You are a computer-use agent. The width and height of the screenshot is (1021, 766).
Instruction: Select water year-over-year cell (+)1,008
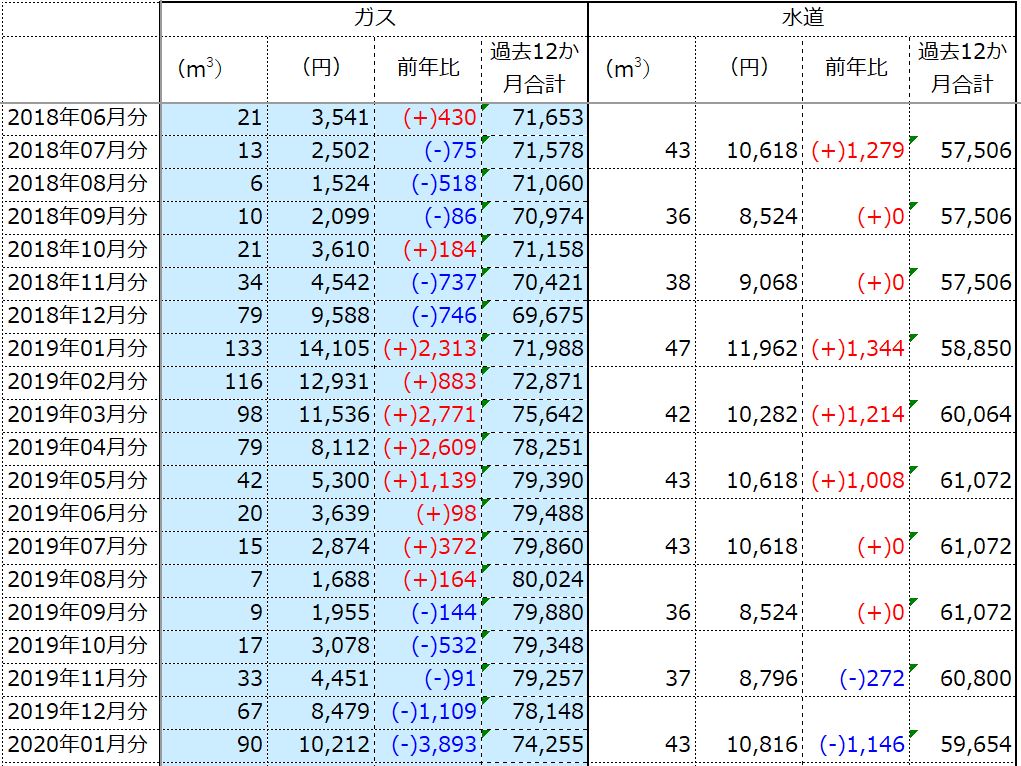point(856,482)
